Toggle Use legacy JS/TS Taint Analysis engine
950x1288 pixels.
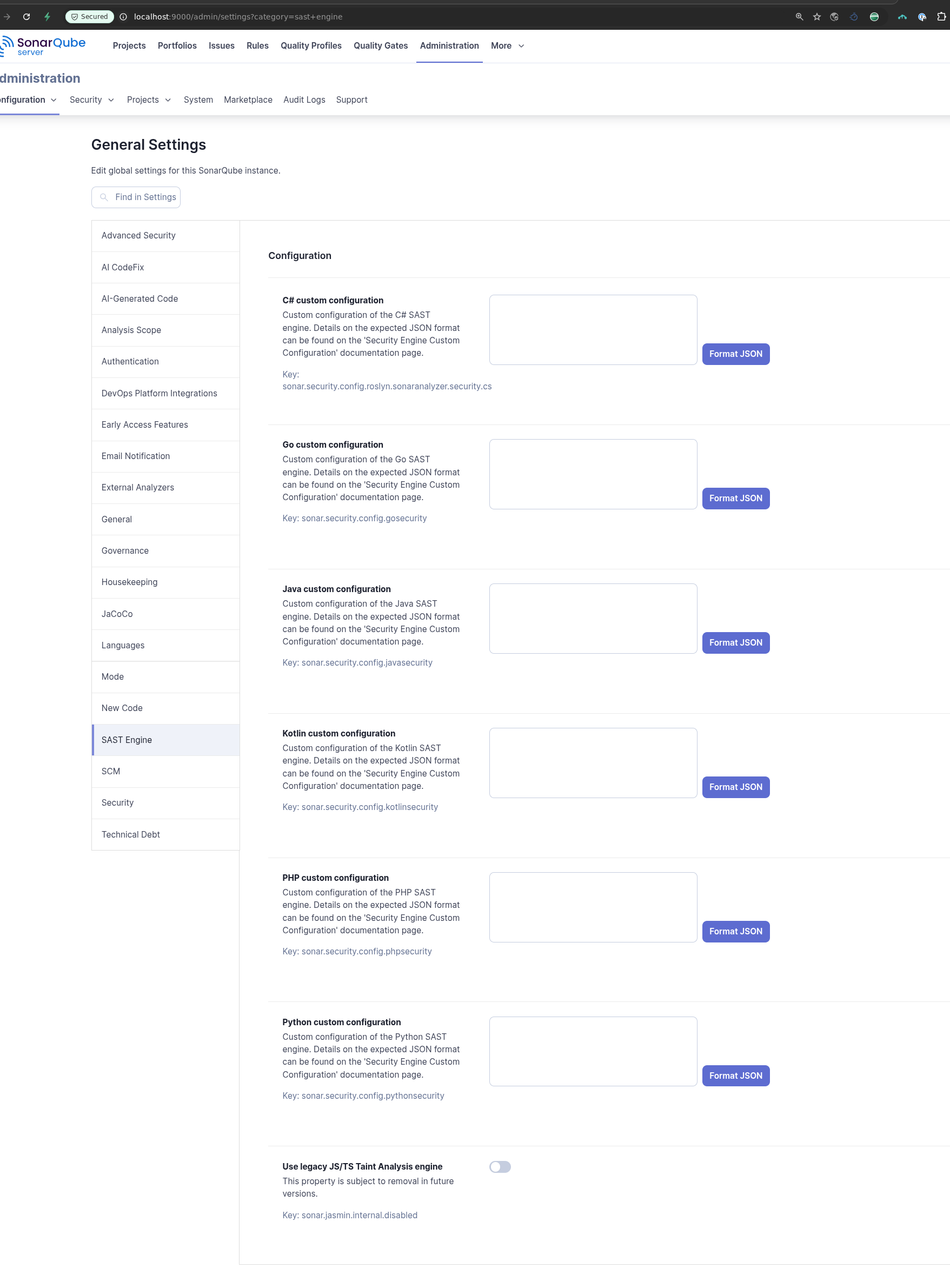tap(500, 1167)
